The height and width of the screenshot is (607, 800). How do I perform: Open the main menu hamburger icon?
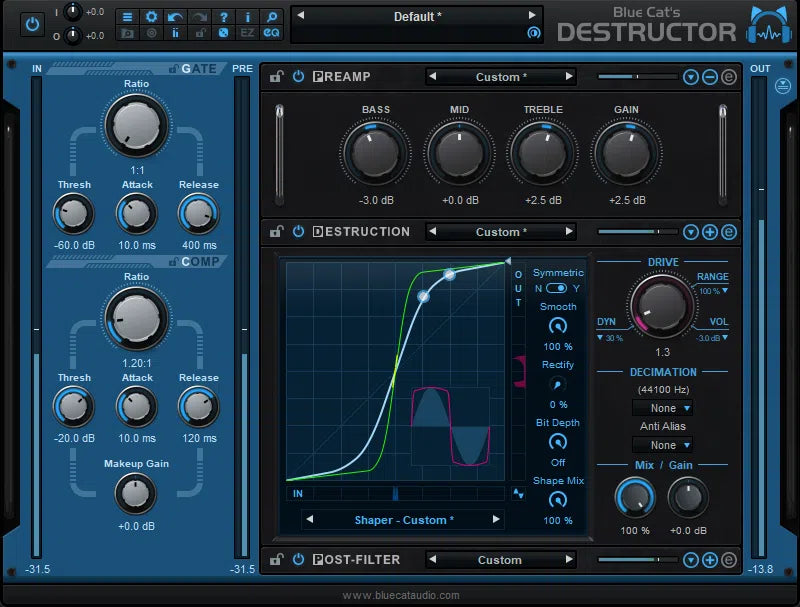128,17
